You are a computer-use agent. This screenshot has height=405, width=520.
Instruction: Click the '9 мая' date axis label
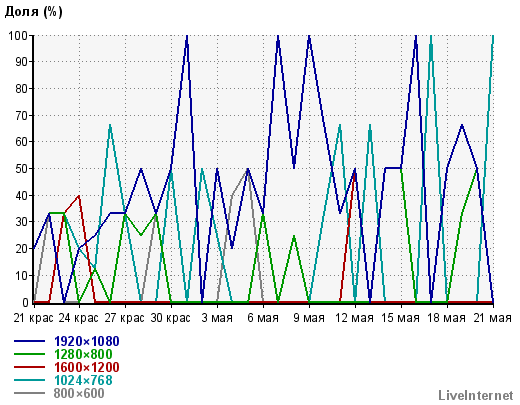pos(309,318)
